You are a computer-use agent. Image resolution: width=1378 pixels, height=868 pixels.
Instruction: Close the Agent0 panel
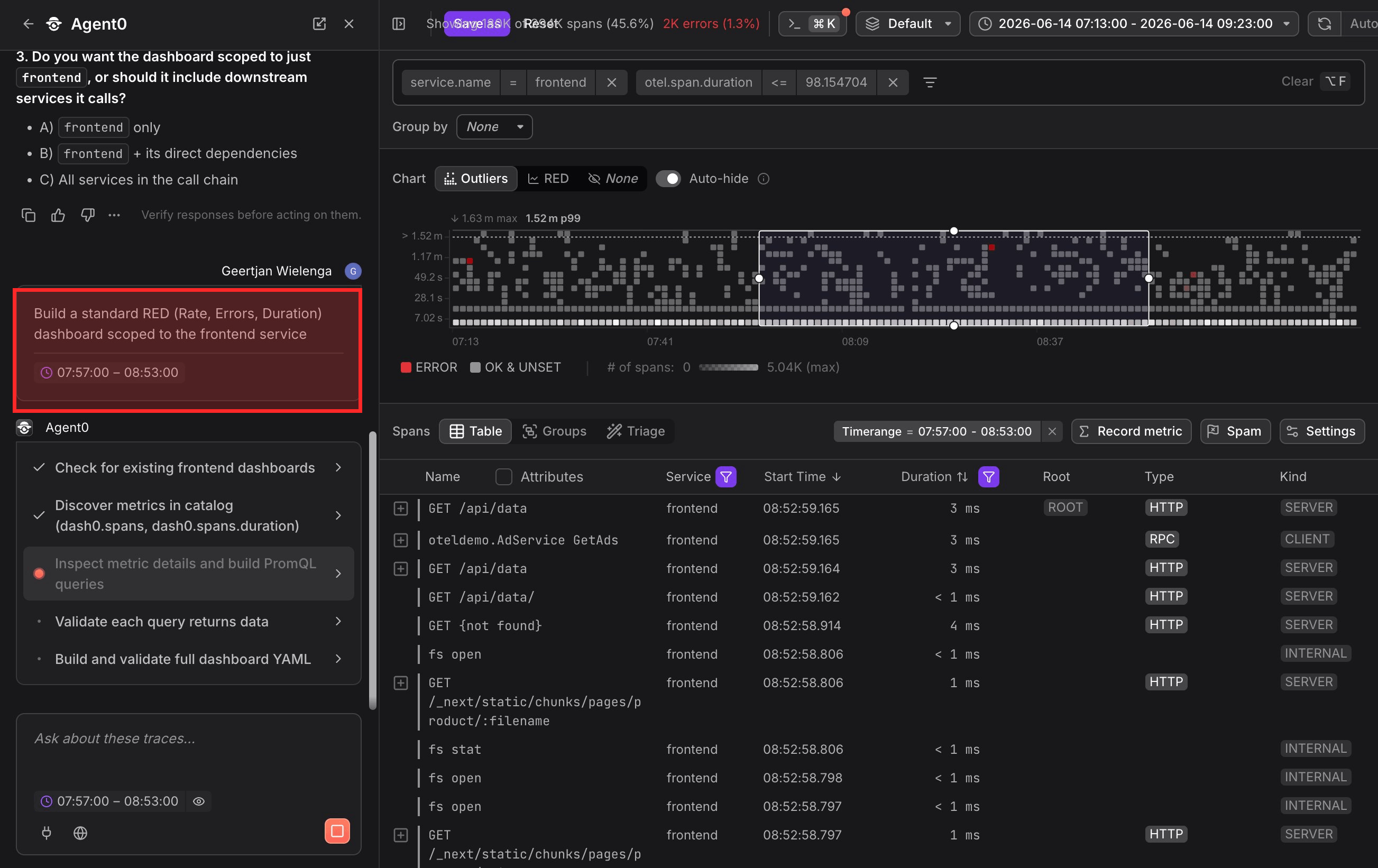[x=349, y=23]
